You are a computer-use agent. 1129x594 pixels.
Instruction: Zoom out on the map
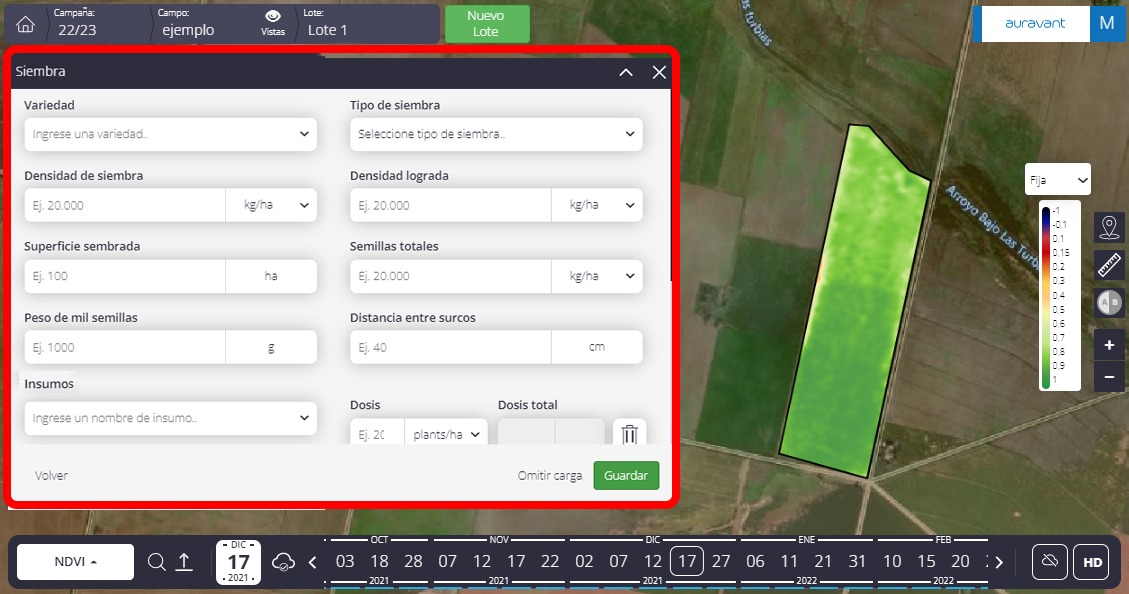pyautogui.click(x=1110, y=377)
